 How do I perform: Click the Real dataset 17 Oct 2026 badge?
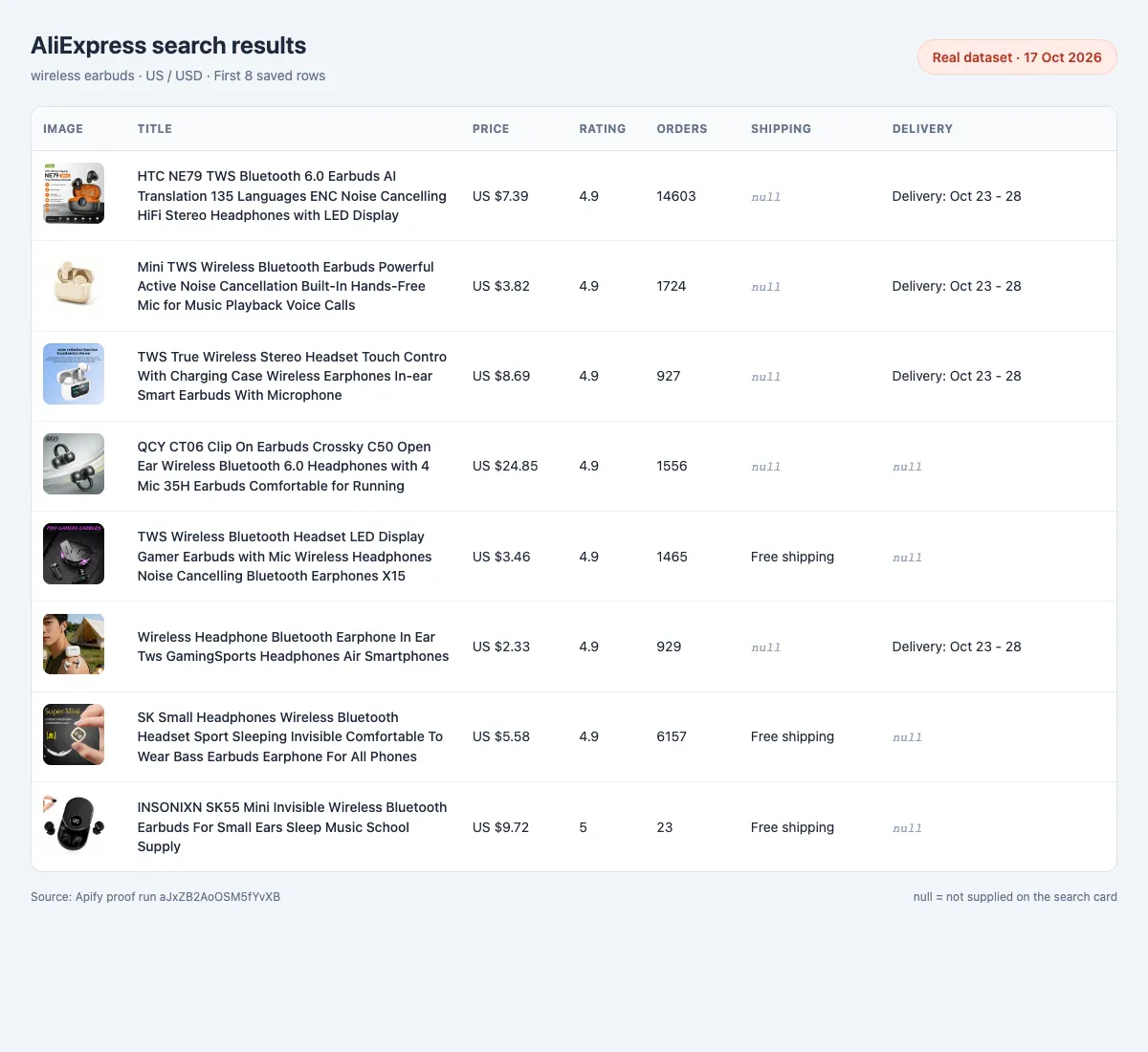click(1017, 57)
